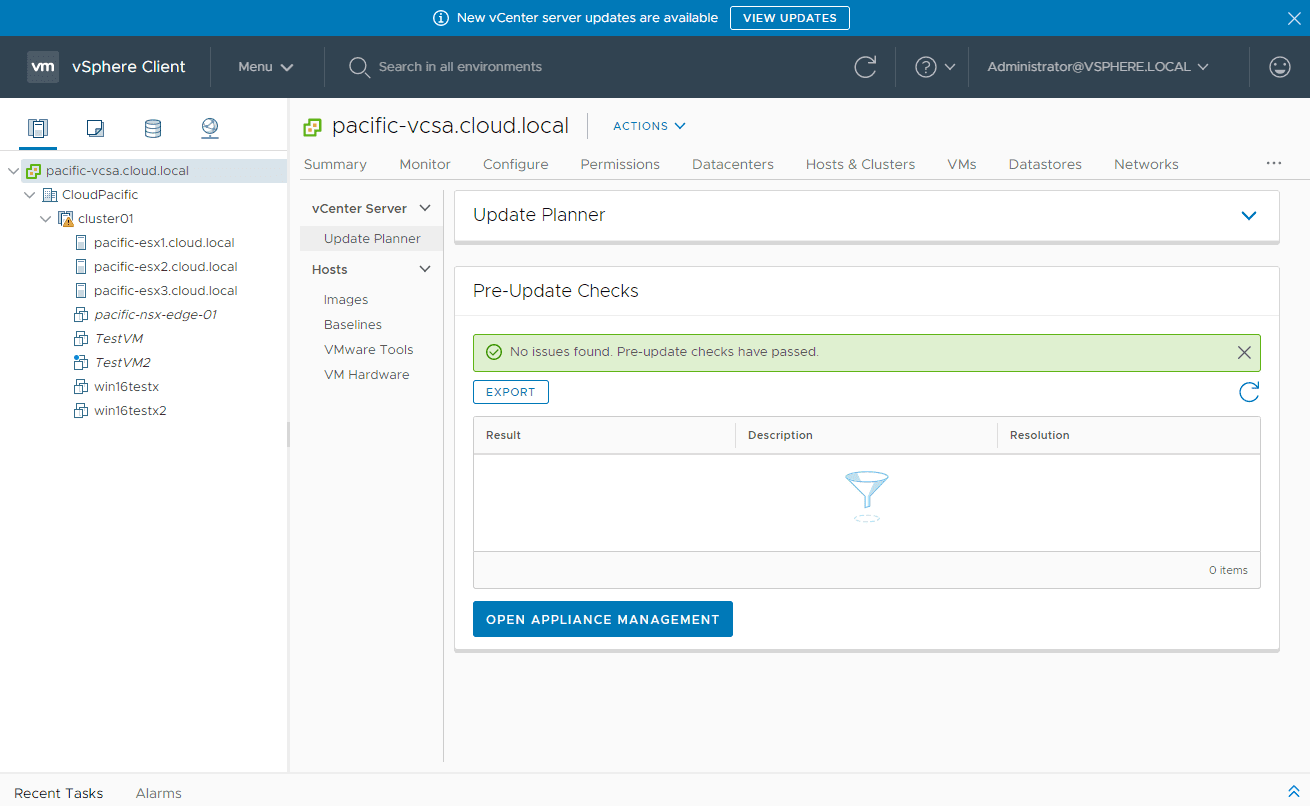The height and width of the screenshot is (806, 1310).
Task: Click the CloudPacific datacenter icon
Action: point(51,195)
